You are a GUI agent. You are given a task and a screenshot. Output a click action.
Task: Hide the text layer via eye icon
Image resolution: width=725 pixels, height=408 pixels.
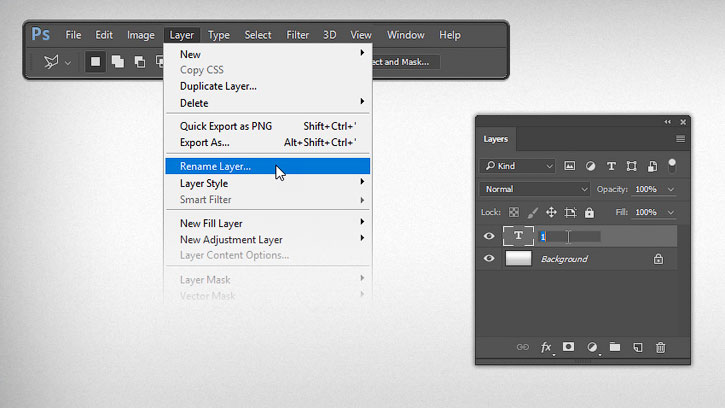click(489, 236)
